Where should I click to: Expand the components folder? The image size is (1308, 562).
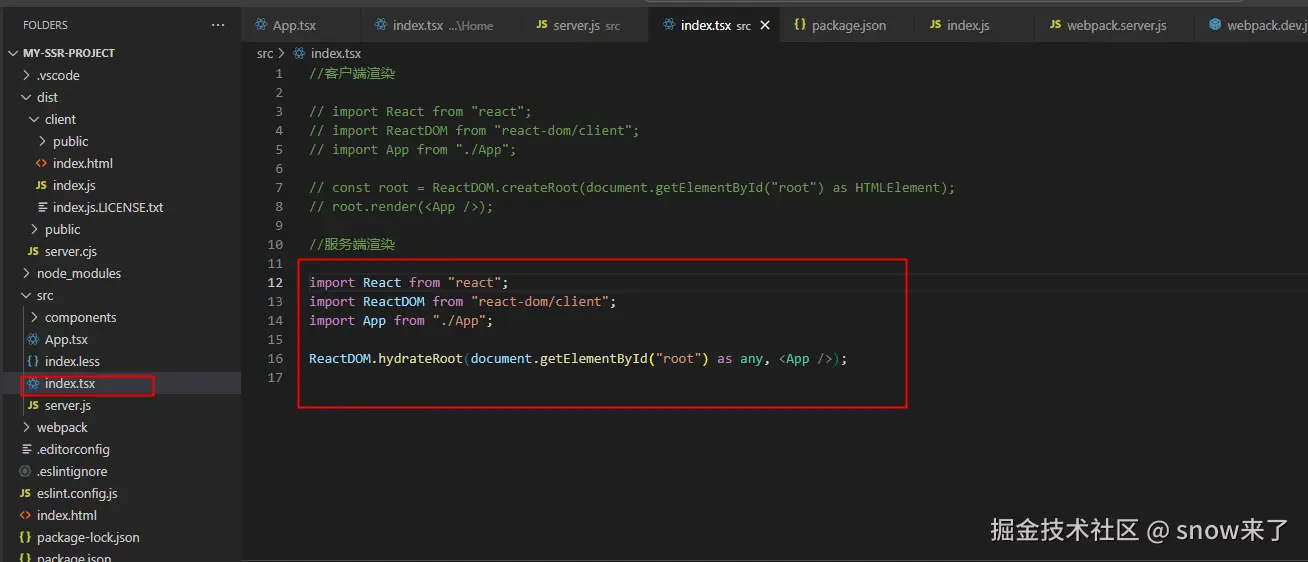[x=34, y=317]
